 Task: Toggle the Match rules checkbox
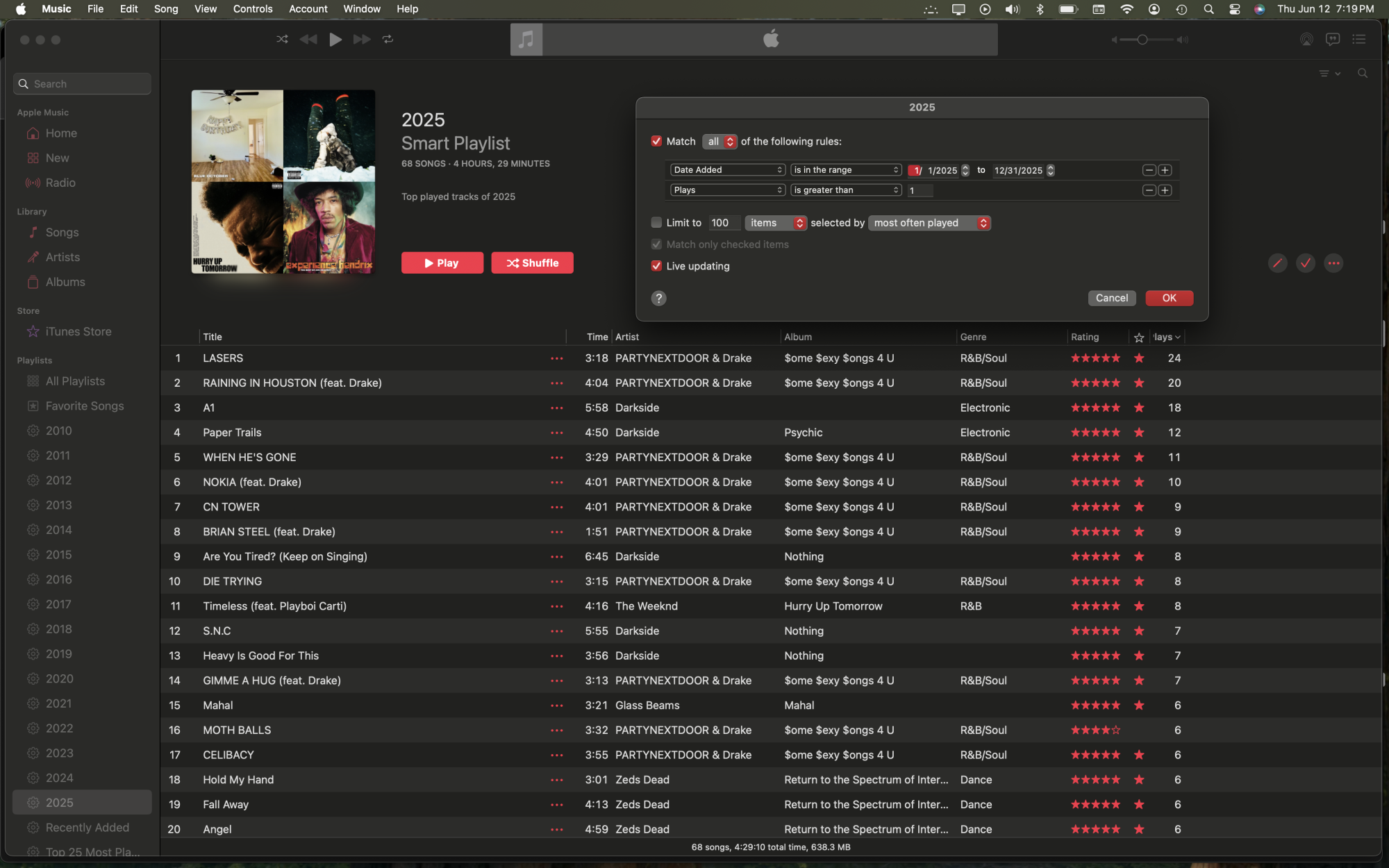656,142
